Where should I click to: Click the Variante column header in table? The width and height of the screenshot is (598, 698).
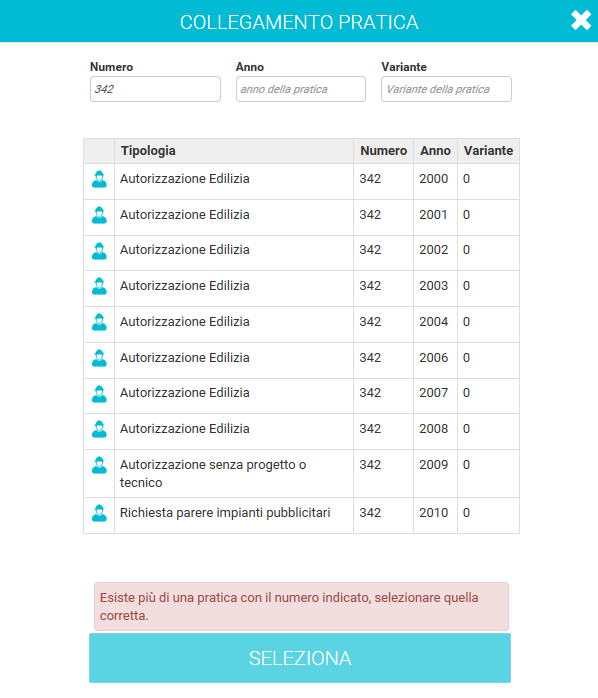coord(488,150)
